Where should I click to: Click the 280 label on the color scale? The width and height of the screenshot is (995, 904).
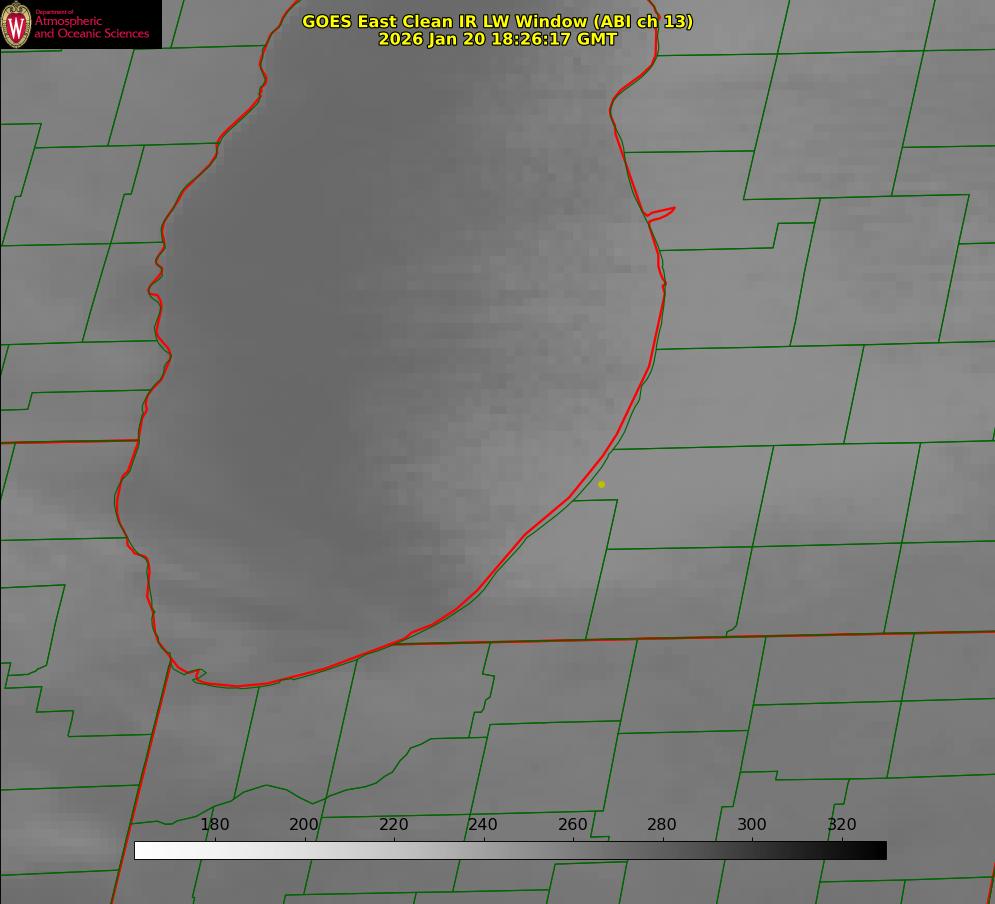tap(662, 825)
